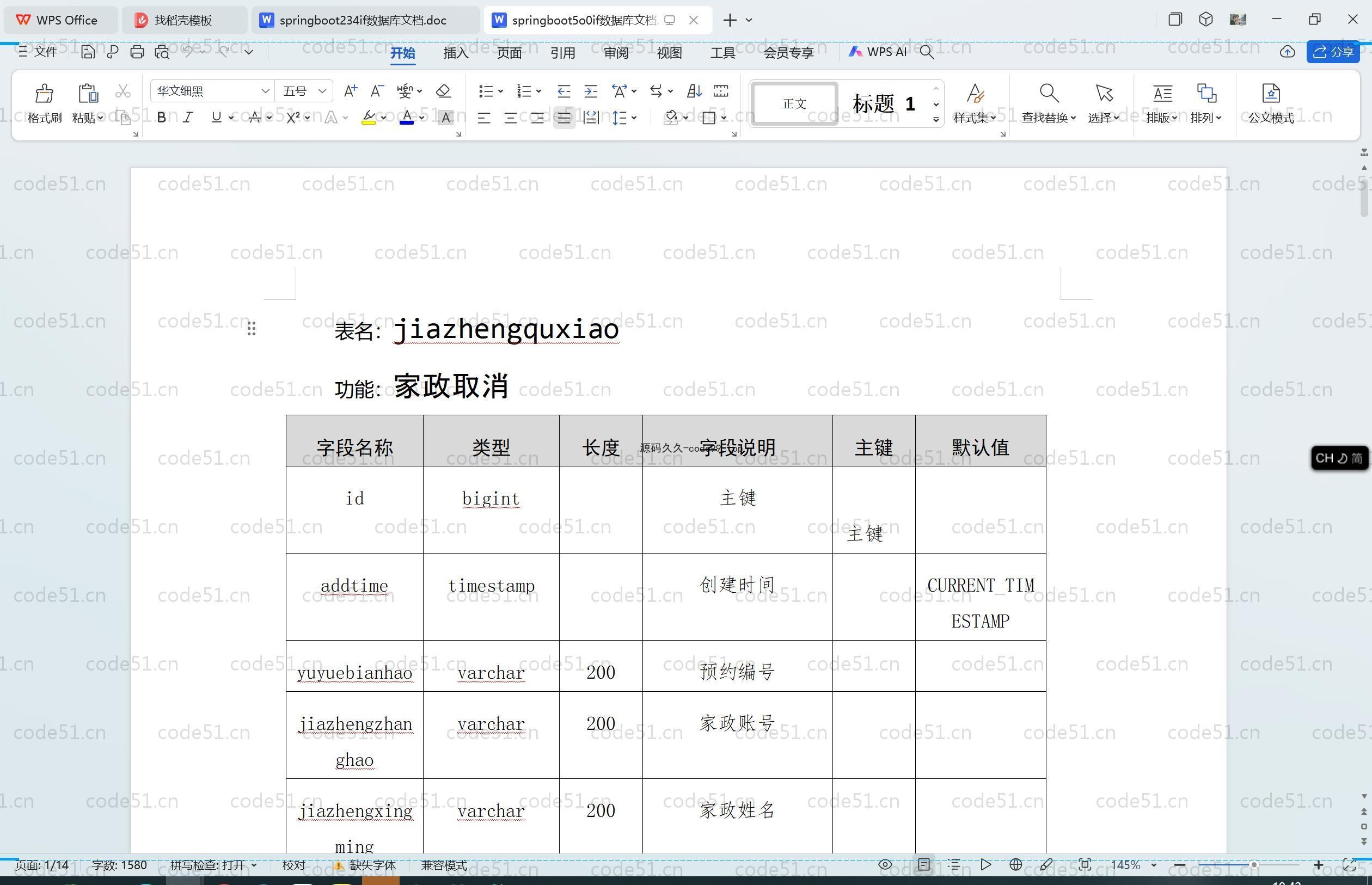
Task: Toggle Bold formatting
Action: [162, 118]
